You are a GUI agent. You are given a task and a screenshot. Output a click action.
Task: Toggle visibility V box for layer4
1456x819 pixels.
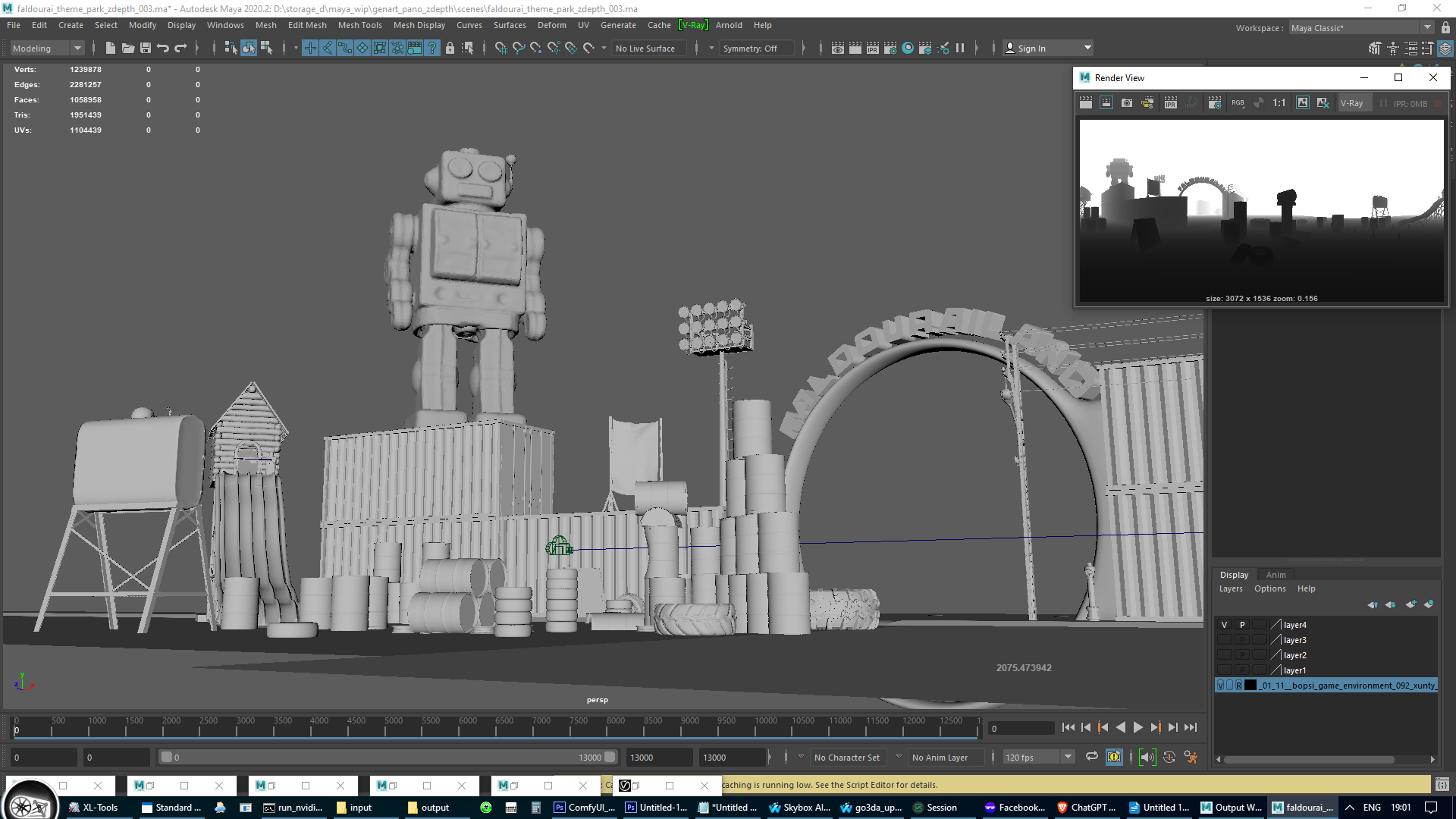tap(1223, 624)
